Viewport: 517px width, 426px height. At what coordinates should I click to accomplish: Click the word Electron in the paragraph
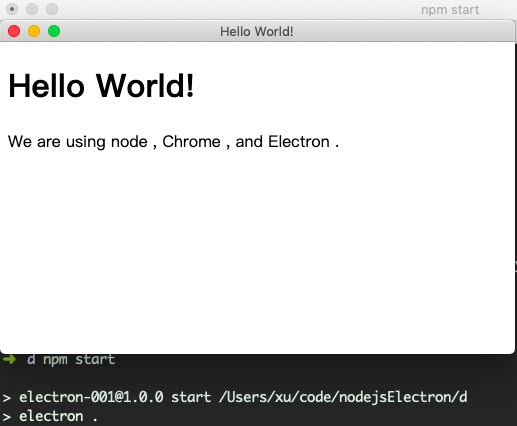tap(299, 142)
